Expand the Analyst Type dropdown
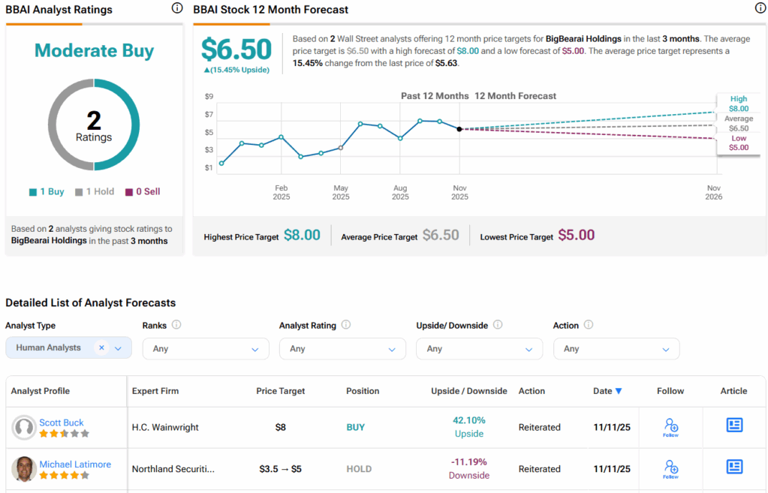Screen dimensions: 768x493 (x=119, y=348)
